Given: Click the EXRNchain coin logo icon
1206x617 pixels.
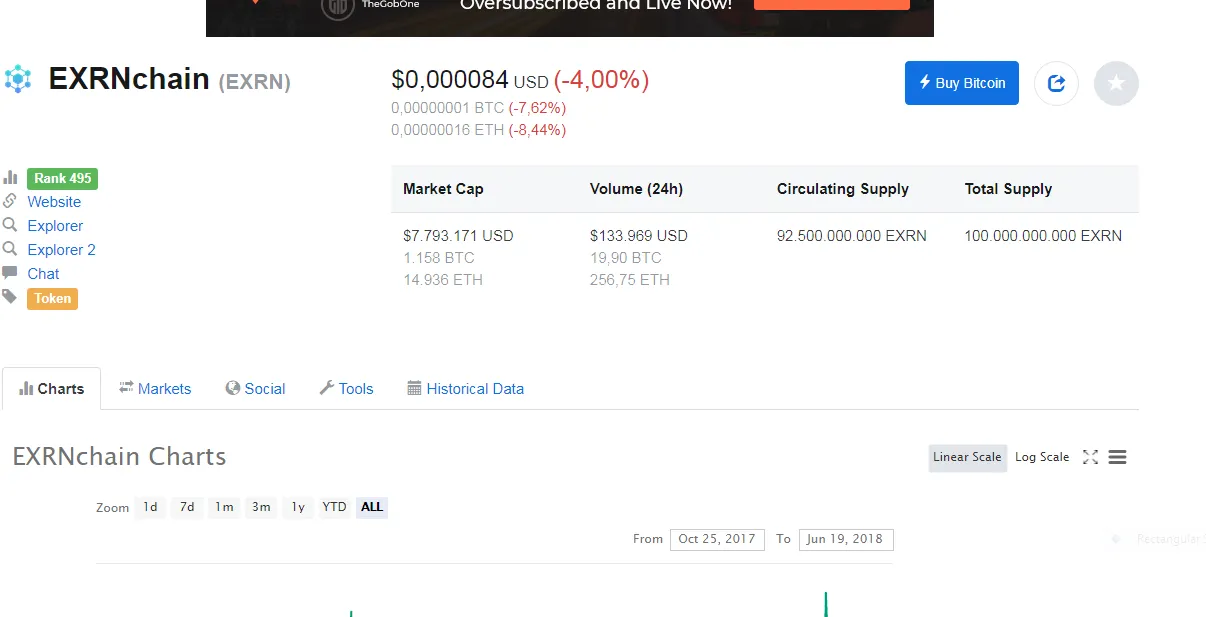Looking at the screenshot, I should coord(18,79).
